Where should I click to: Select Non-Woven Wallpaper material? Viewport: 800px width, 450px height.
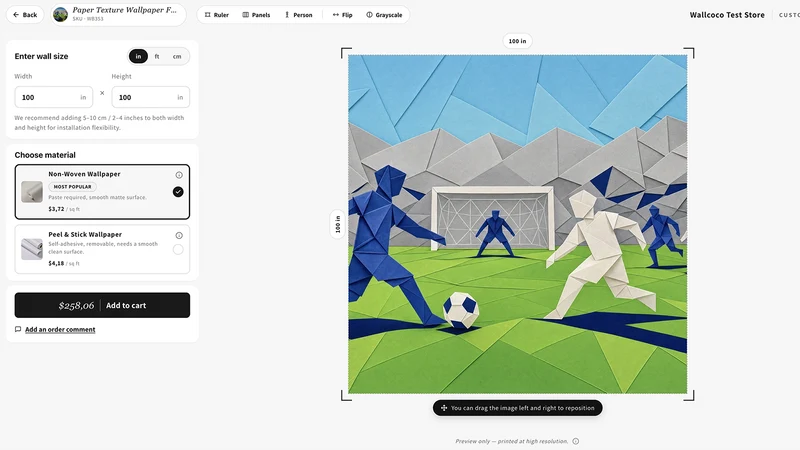(102, 192)
